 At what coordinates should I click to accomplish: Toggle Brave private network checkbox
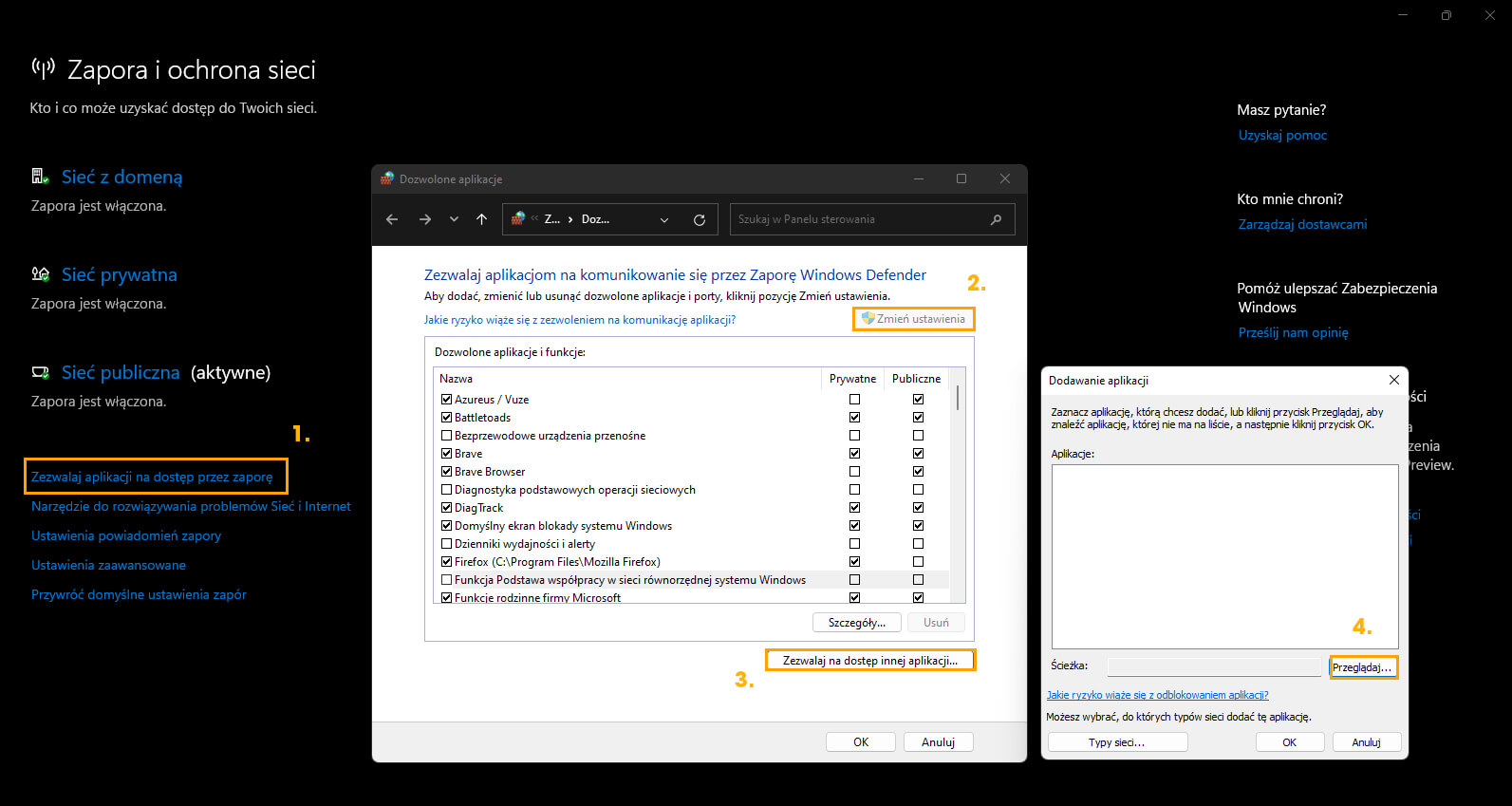[854, 454]
